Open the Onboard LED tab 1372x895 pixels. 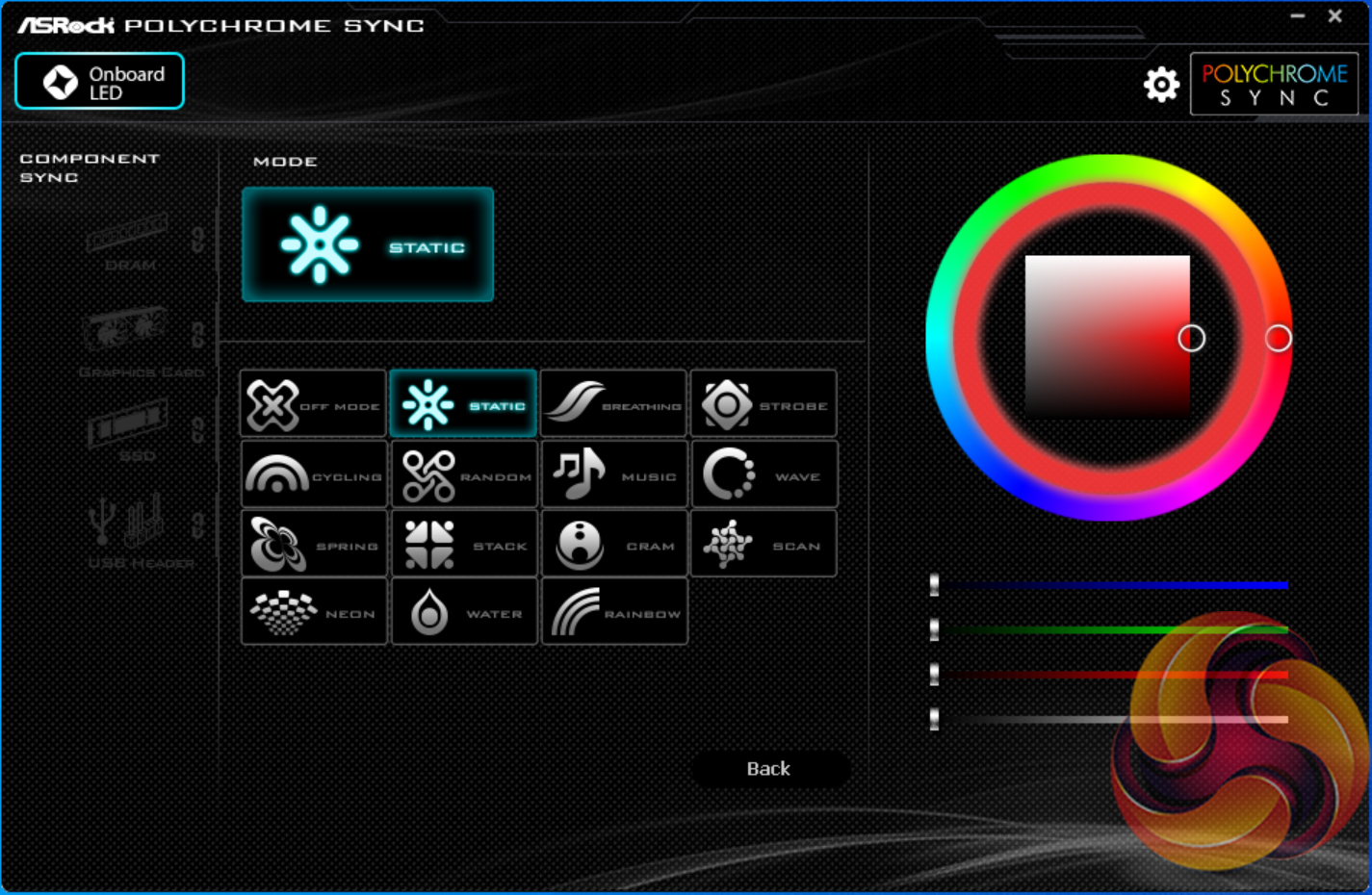click(99, 82)
